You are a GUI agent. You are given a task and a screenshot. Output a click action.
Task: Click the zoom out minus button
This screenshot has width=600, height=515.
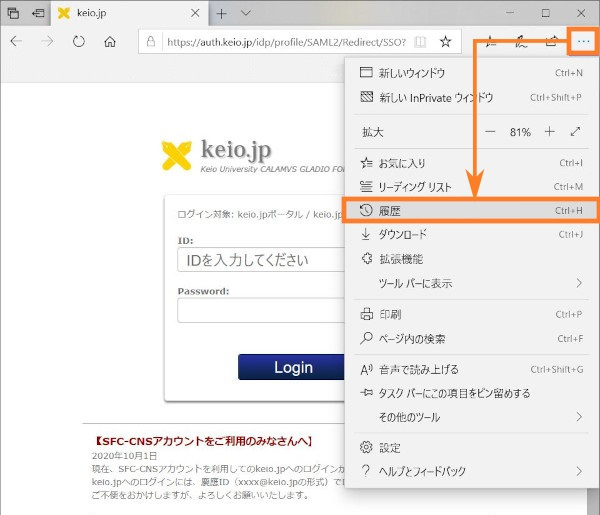pos(490,132)
